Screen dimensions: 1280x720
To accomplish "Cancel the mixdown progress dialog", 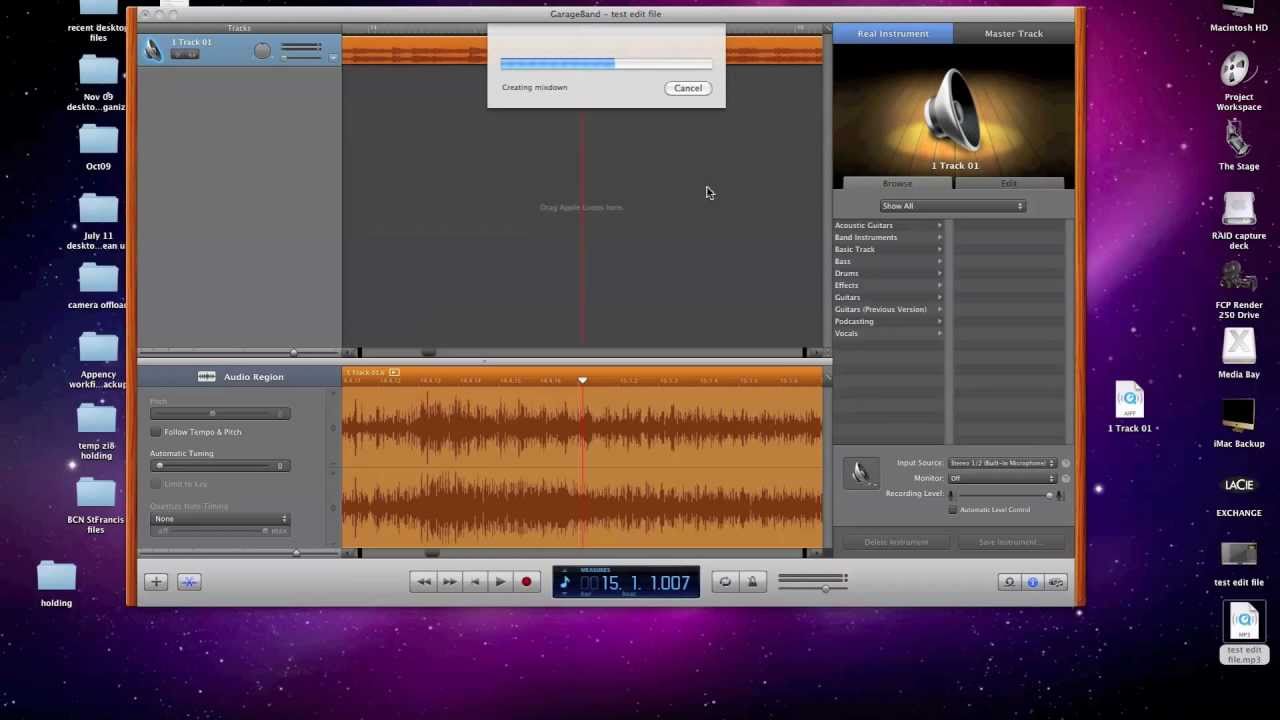I will [x=688, y=88].
